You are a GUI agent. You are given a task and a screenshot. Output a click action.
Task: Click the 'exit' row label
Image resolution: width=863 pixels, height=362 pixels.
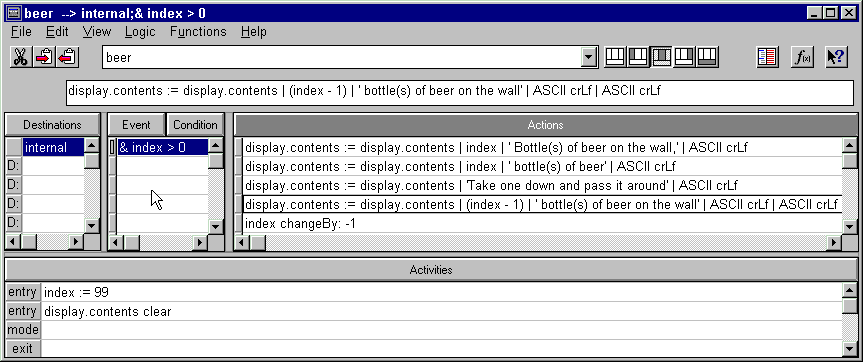23,349
